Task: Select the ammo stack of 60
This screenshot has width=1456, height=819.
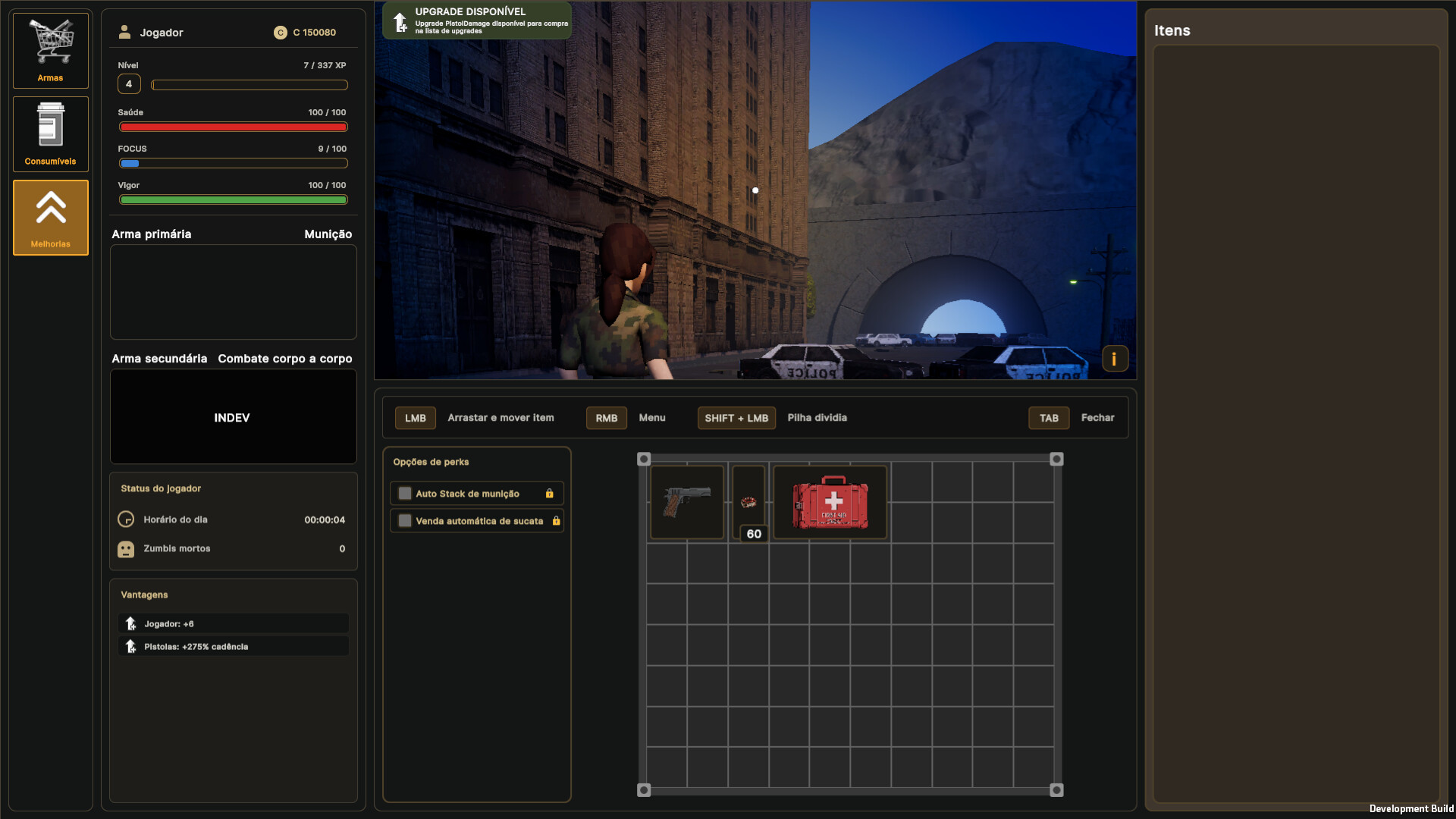Action: 748,502
